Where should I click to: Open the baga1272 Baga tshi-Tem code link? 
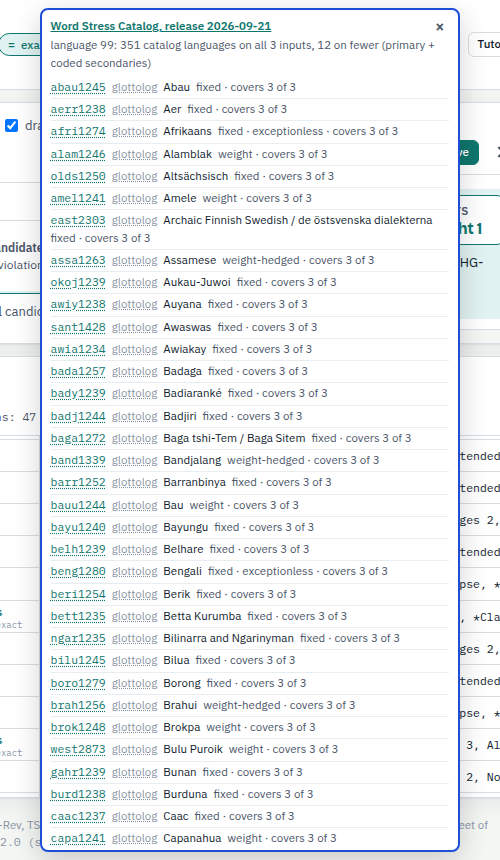coord(78,438)
